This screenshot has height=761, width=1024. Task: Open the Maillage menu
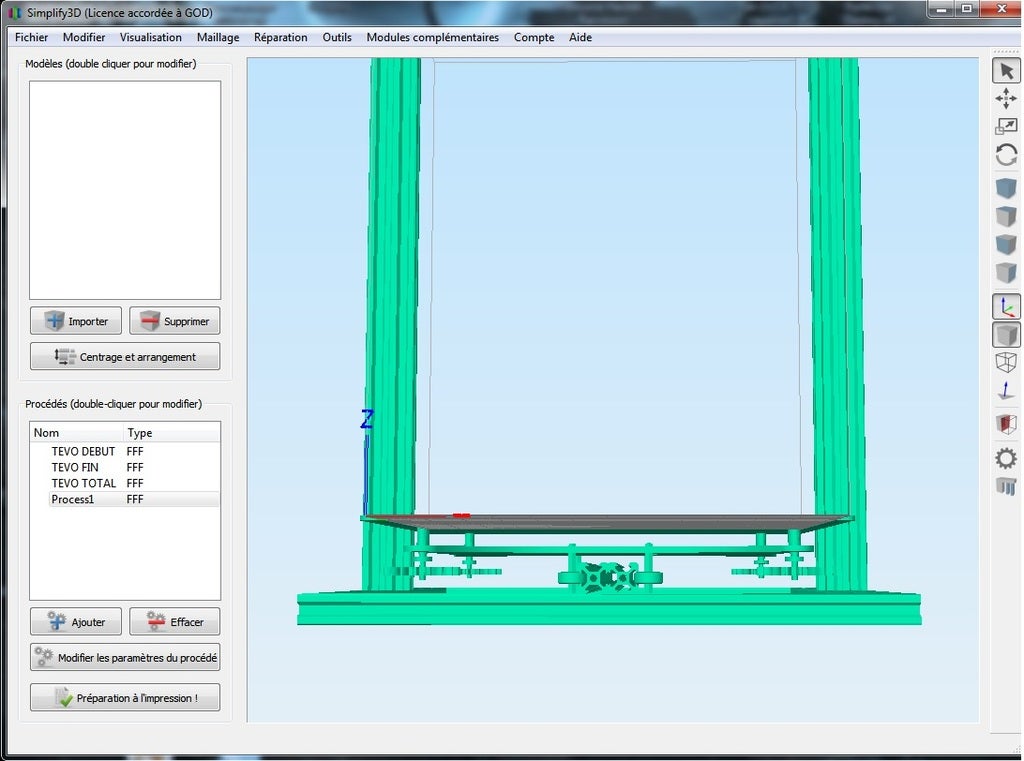click(218, 38)
